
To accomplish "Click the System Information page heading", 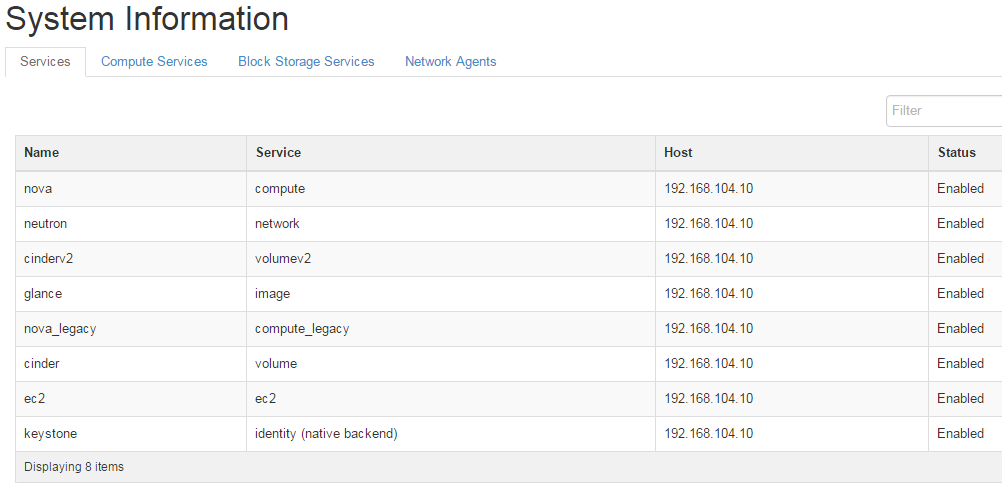I will 147,19.
